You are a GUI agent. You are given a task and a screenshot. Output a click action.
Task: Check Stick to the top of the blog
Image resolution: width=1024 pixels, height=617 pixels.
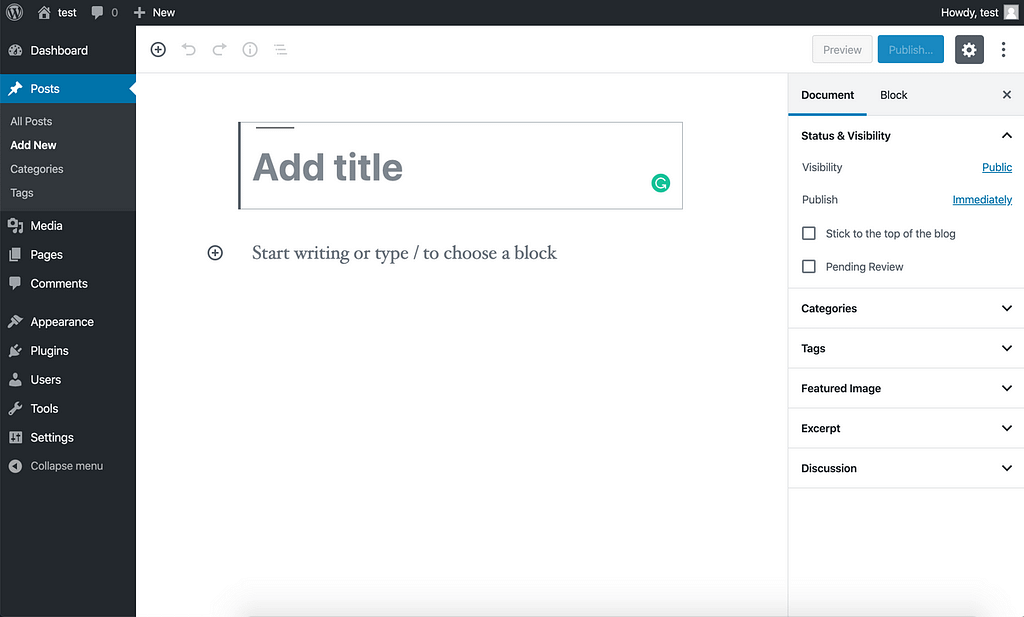pyautogui.click(x=809, y=234)
